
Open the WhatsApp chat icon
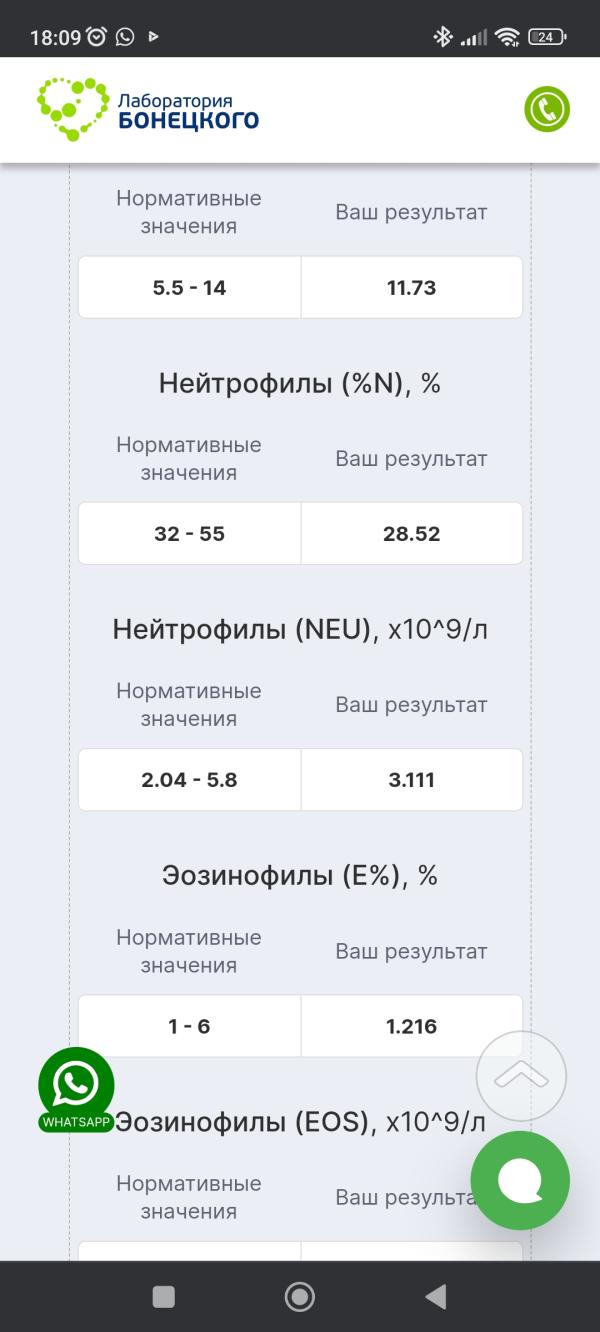pyautogui.click(x=76, y=1090)
